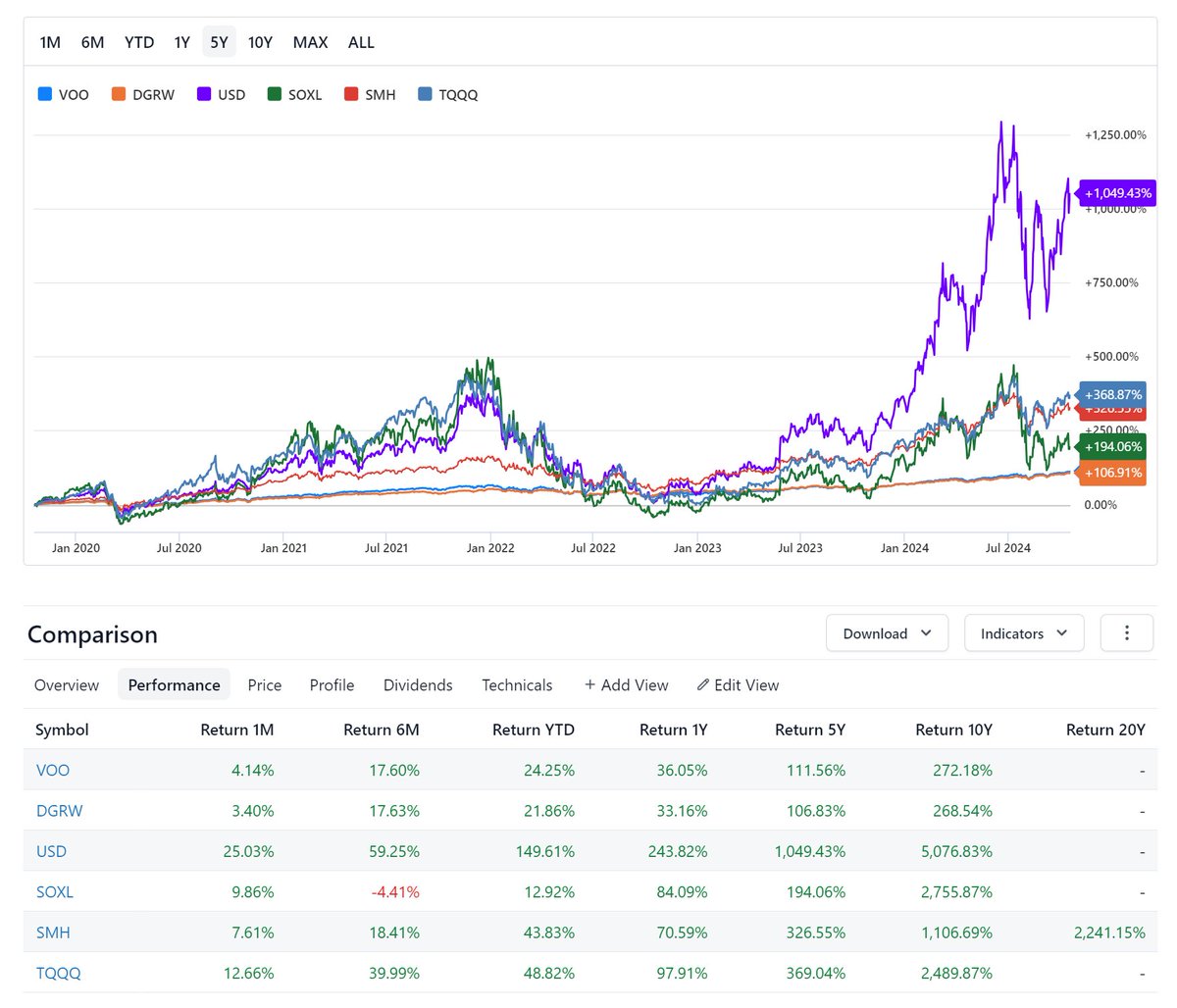
Task: Click the purple +1,049.43% chart price tag
Action: pyautogui.click(x=1117, y=193)
